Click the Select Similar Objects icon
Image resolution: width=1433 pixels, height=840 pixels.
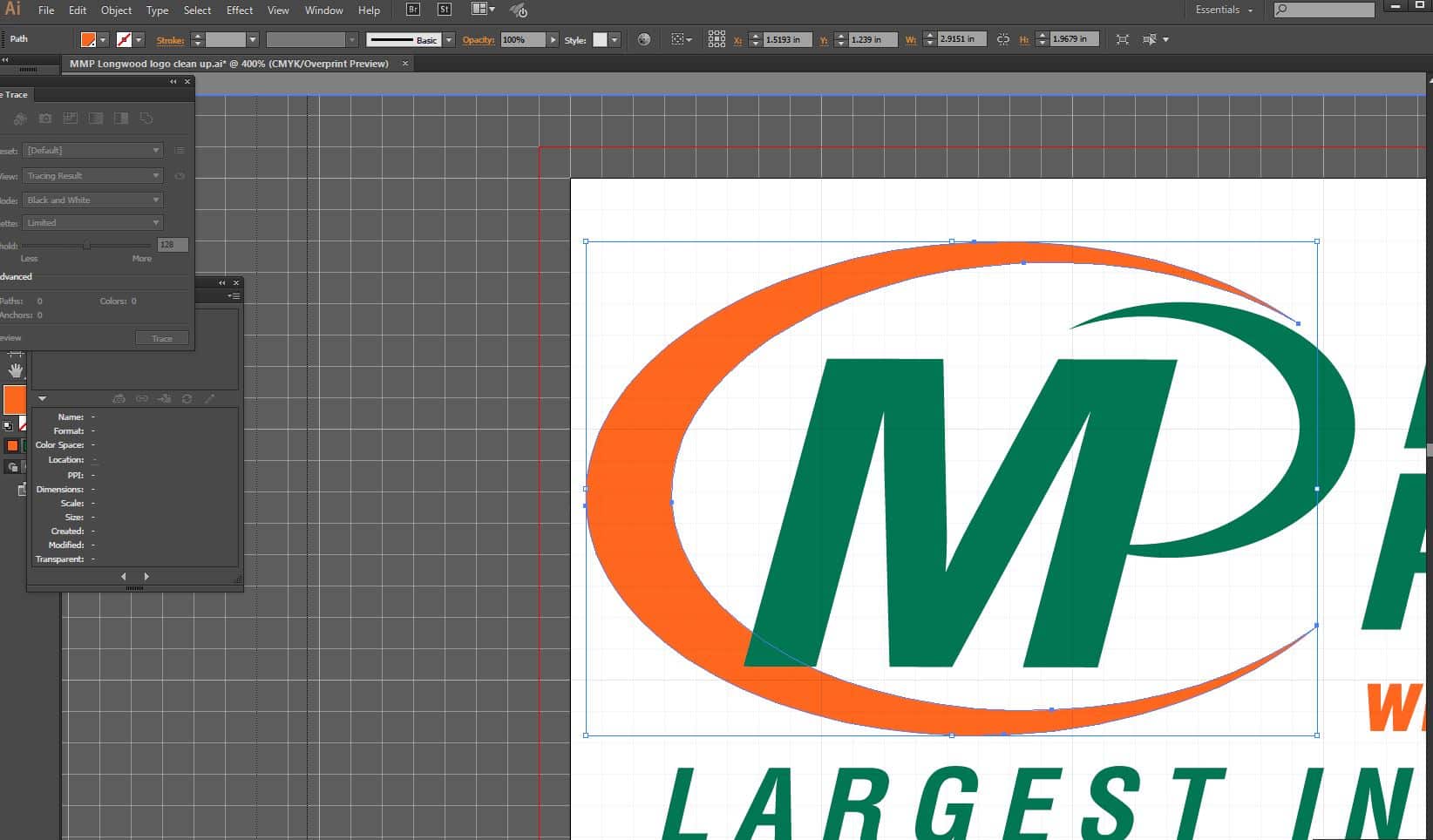pos(1150,39)
